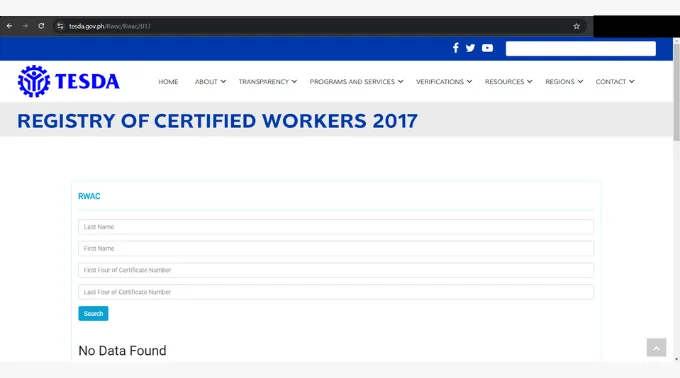Expand the chevron next to REGIONS
Viewport: 680px width, 378px height.
point(580,81)
